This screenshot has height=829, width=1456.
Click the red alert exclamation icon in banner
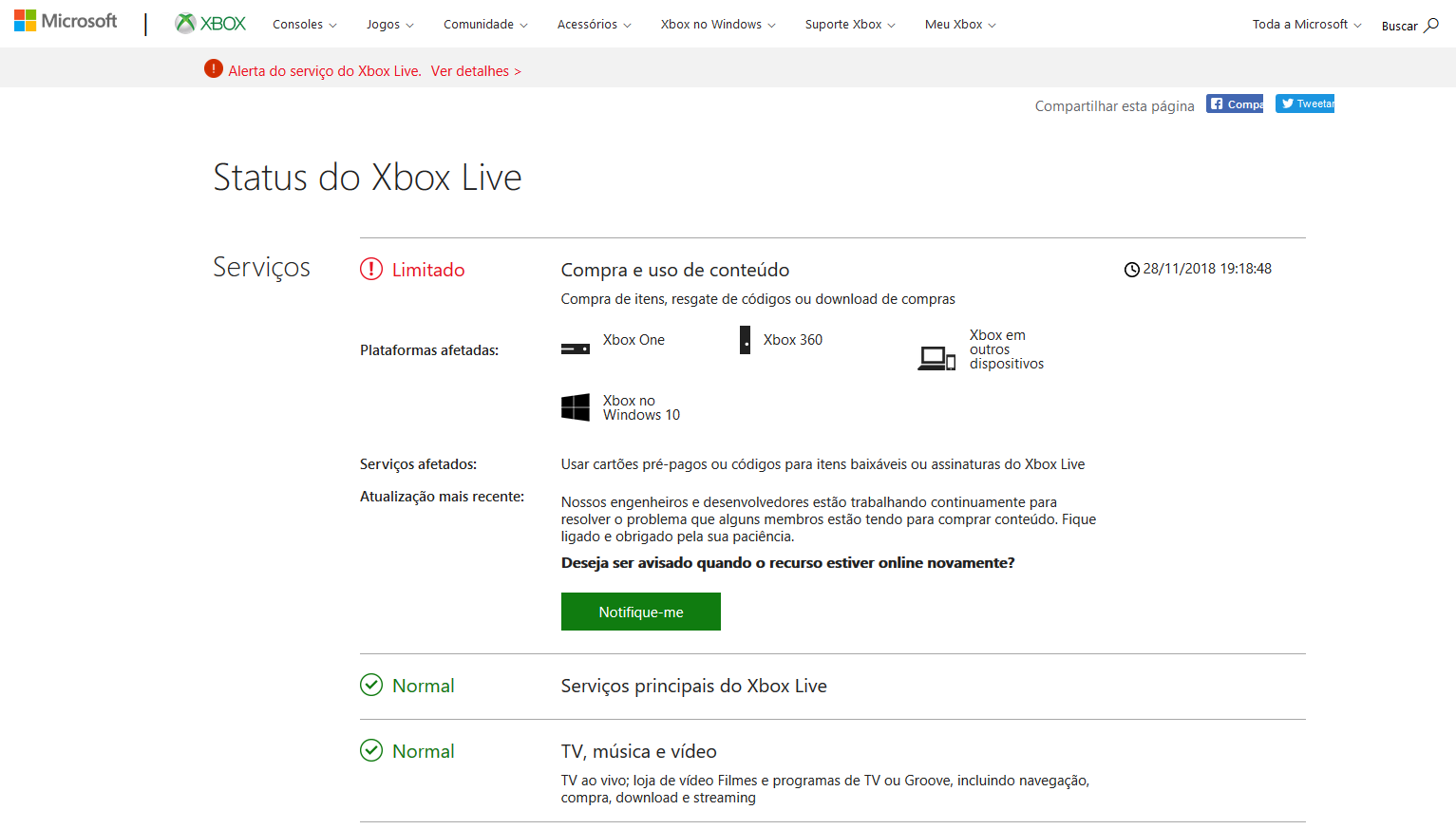click(x=214, y=69)
